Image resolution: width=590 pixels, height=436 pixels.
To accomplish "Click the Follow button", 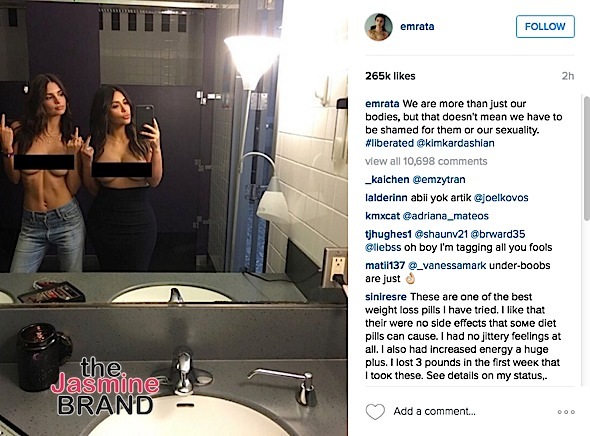I will (x=545, y=26).
